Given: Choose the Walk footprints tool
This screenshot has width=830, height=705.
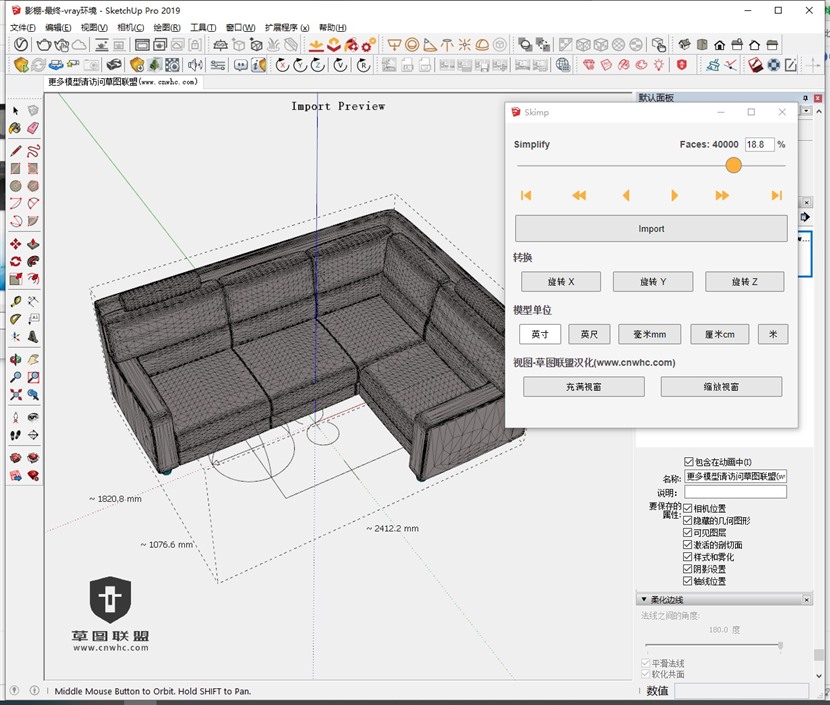Looking at the screenshot, I should tap(15, 435).
